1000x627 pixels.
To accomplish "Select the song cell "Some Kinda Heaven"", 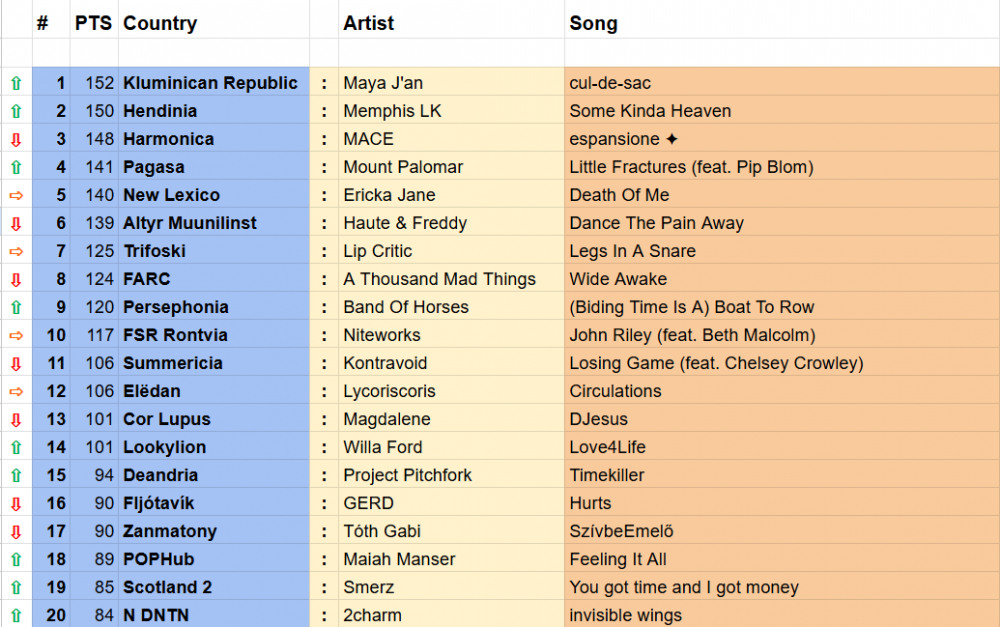I will pos(650,111).
